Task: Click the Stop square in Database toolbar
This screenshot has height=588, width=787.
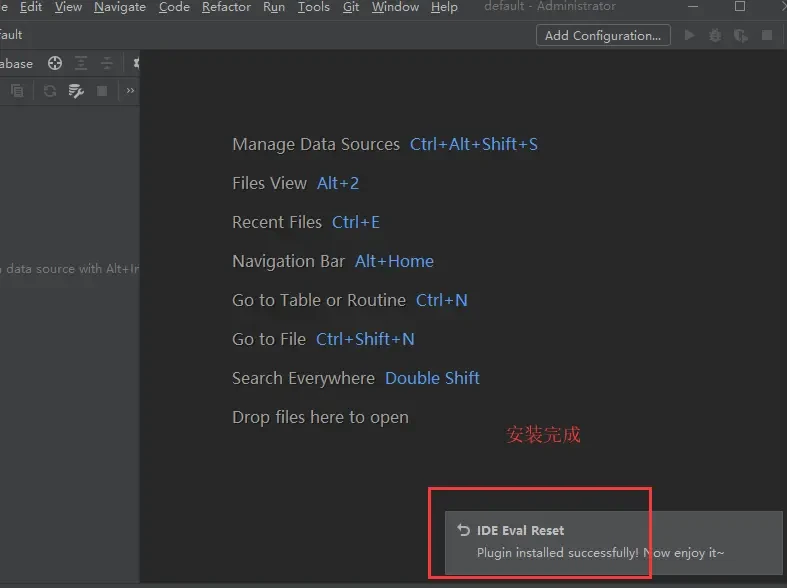Action: tap(102, 91)
